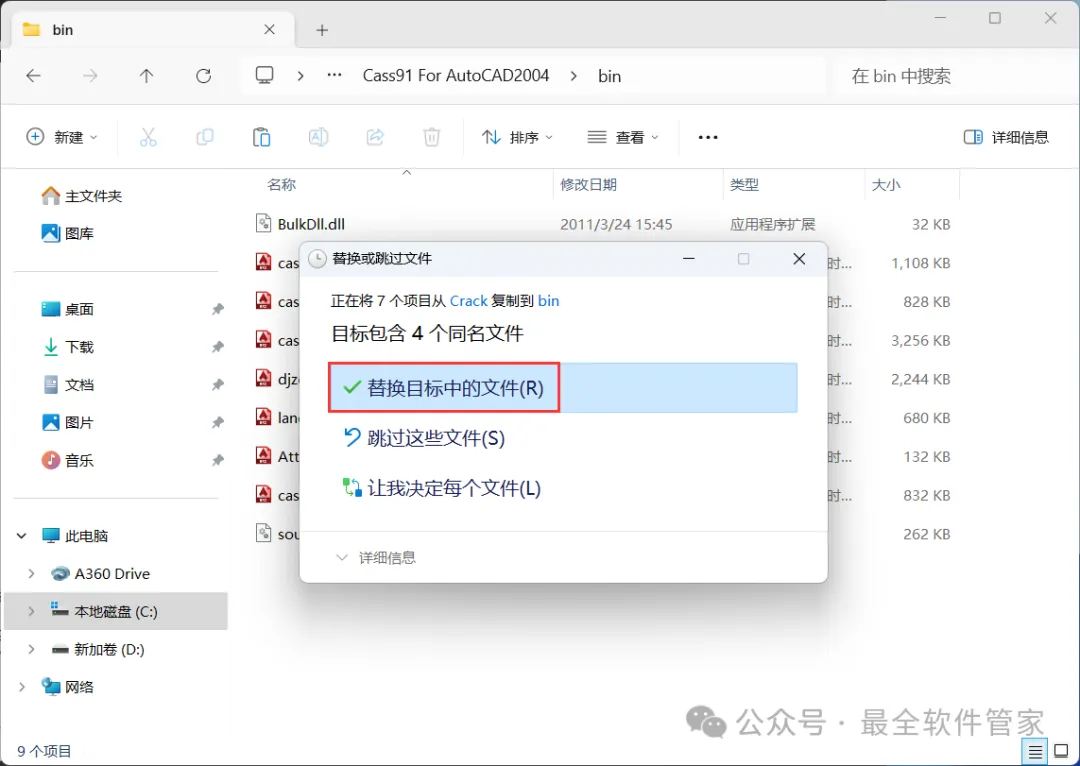
Task: Open 下载 downloads in the sidebar
Action: click(68, 346)
